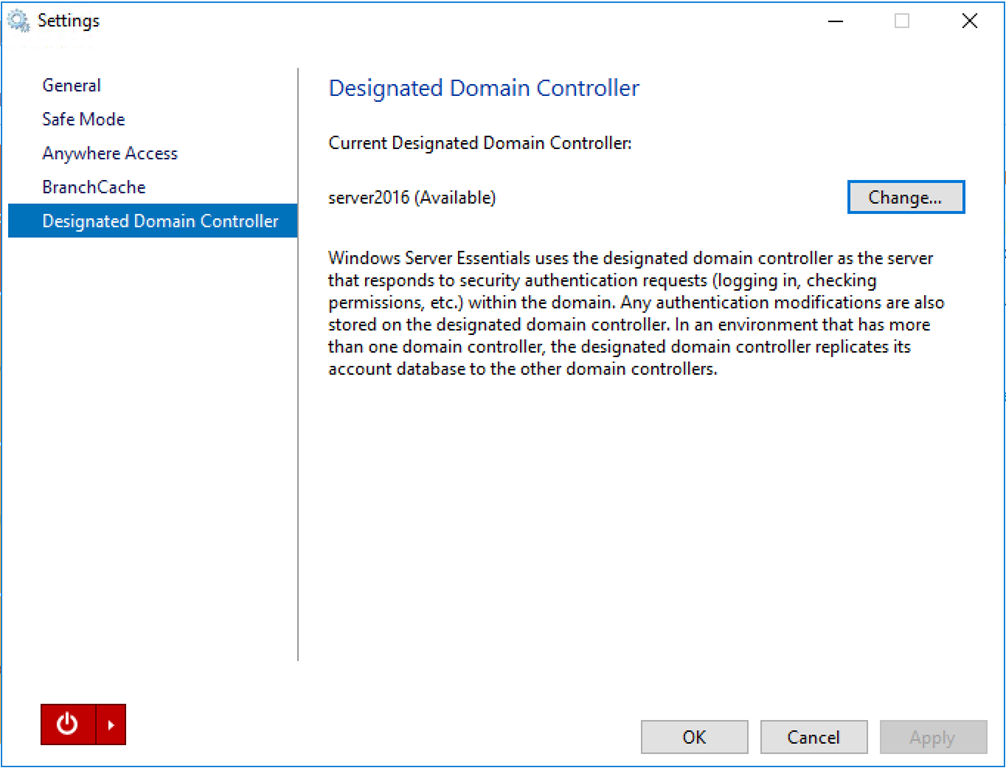Click the Windows Server Essentials description paragraph
Viewport: 1006px width, 768px height.
[x=636, y=313]
